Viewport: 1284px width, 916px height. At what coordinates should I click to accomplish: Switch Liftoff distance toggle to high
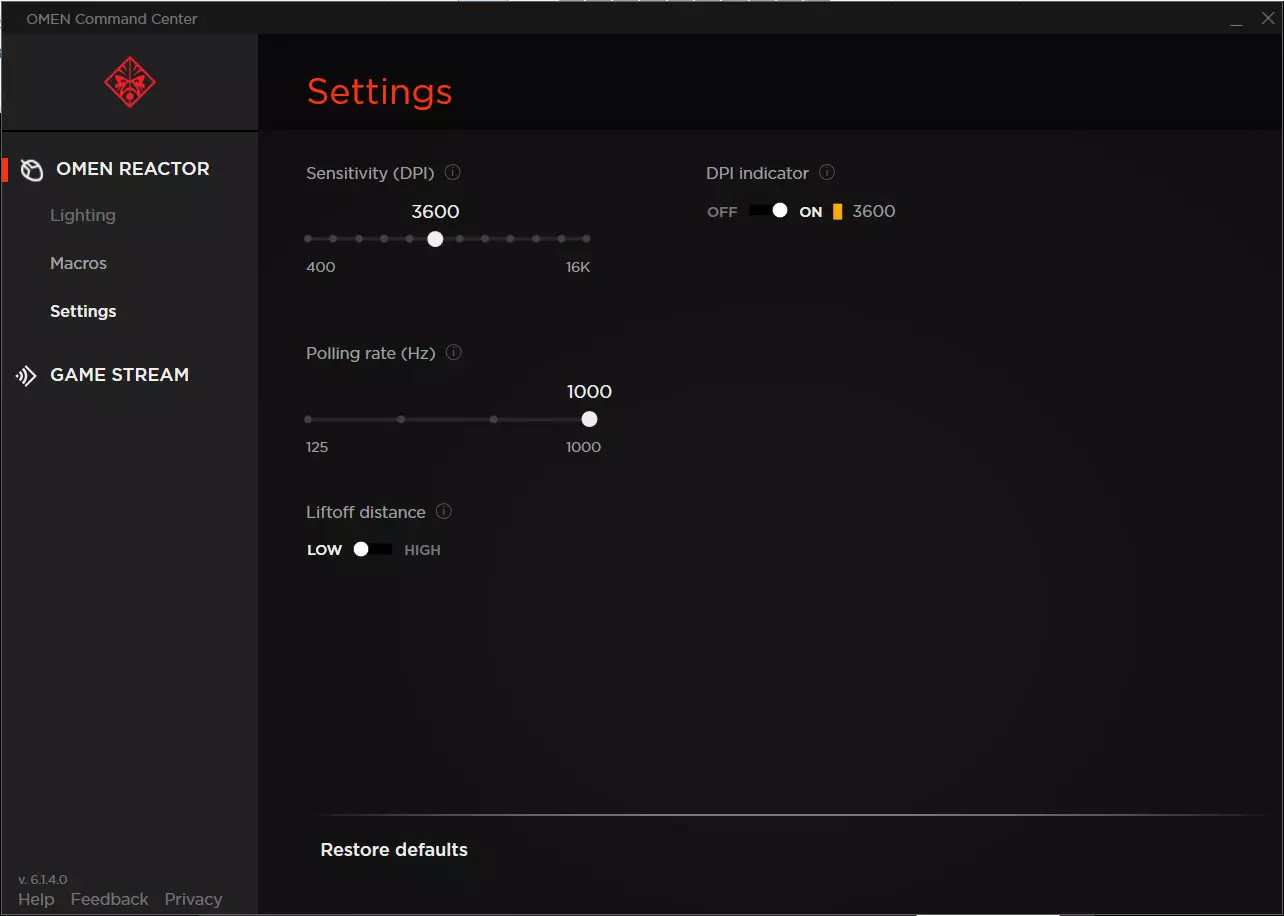[x=373, y=550]
